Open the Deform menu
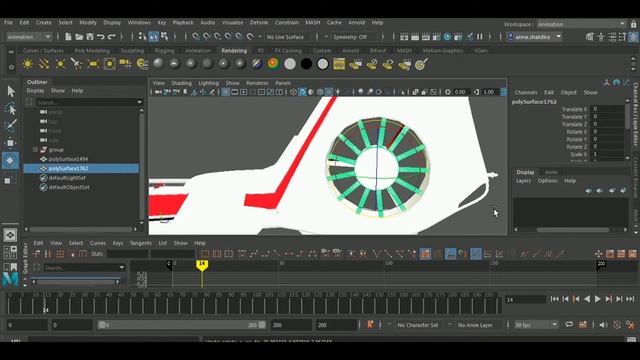640x360 pixels. click(259, 22)
